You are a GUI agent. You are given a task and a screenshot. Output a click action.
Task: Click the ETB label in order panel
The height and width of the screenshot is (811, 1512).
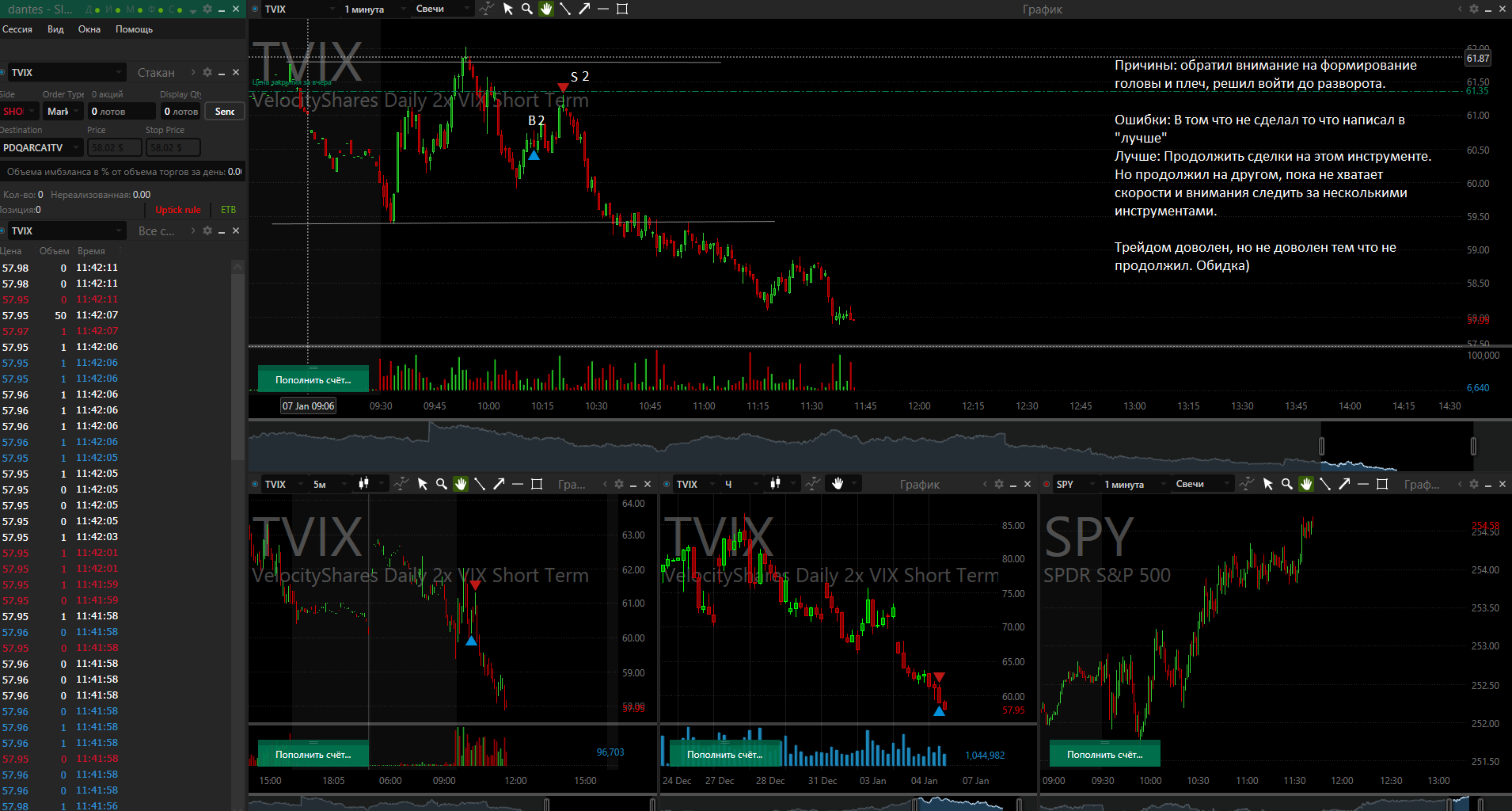pos(228,210)
